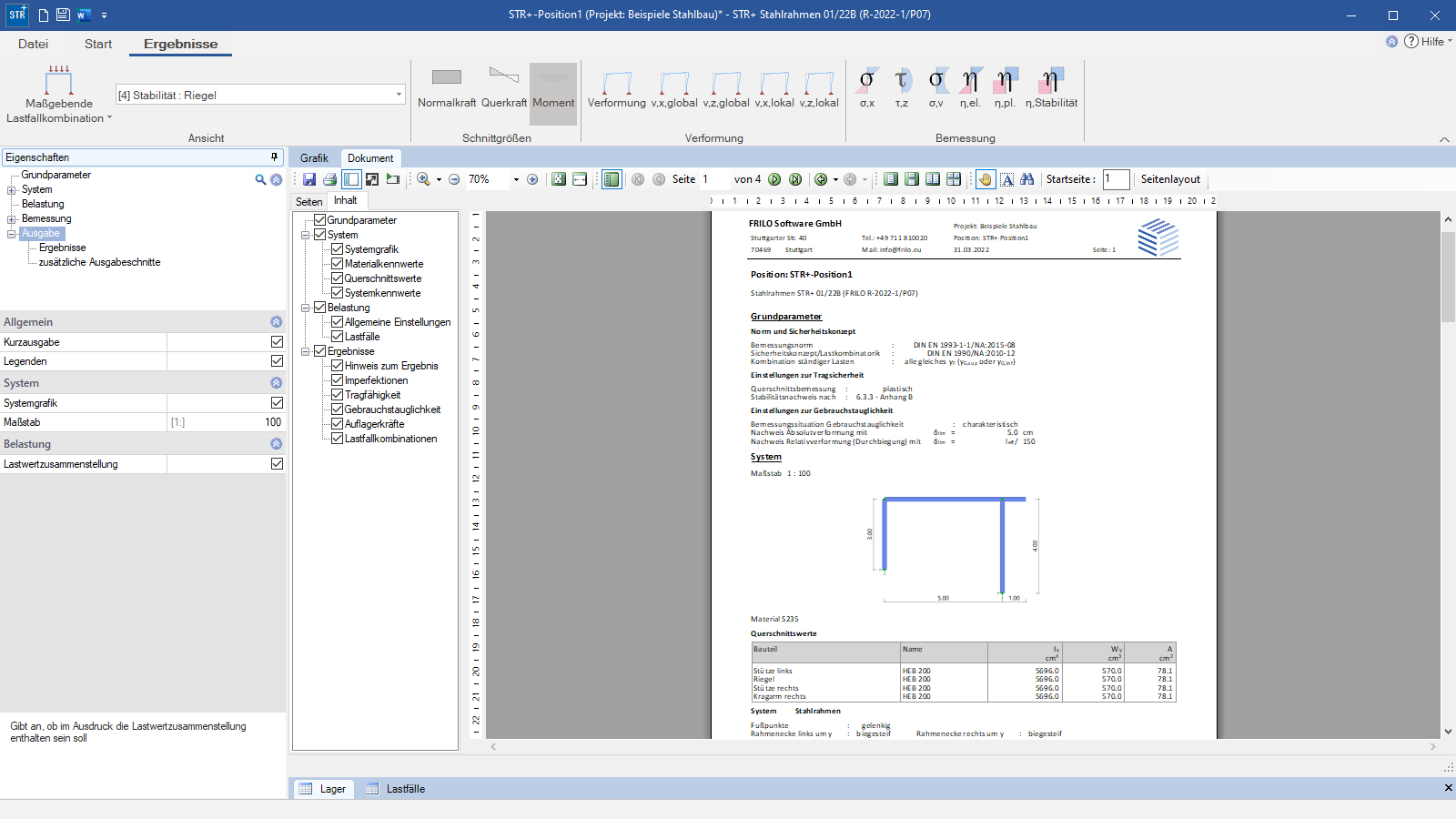Uncheck Tragfähigkeit in content tree
Screen dimensions: 1456x819
(337, 395)
